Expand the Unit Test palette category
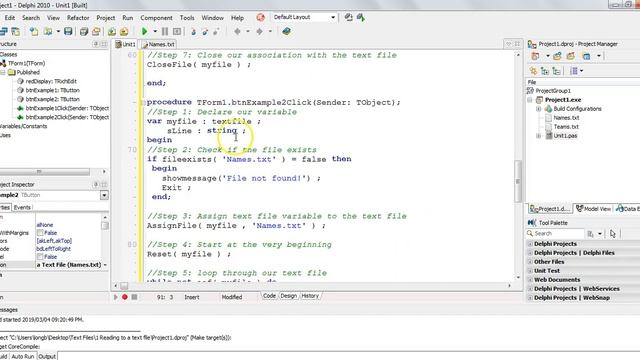This screenshot has width=640, height=360. [530, 271]
